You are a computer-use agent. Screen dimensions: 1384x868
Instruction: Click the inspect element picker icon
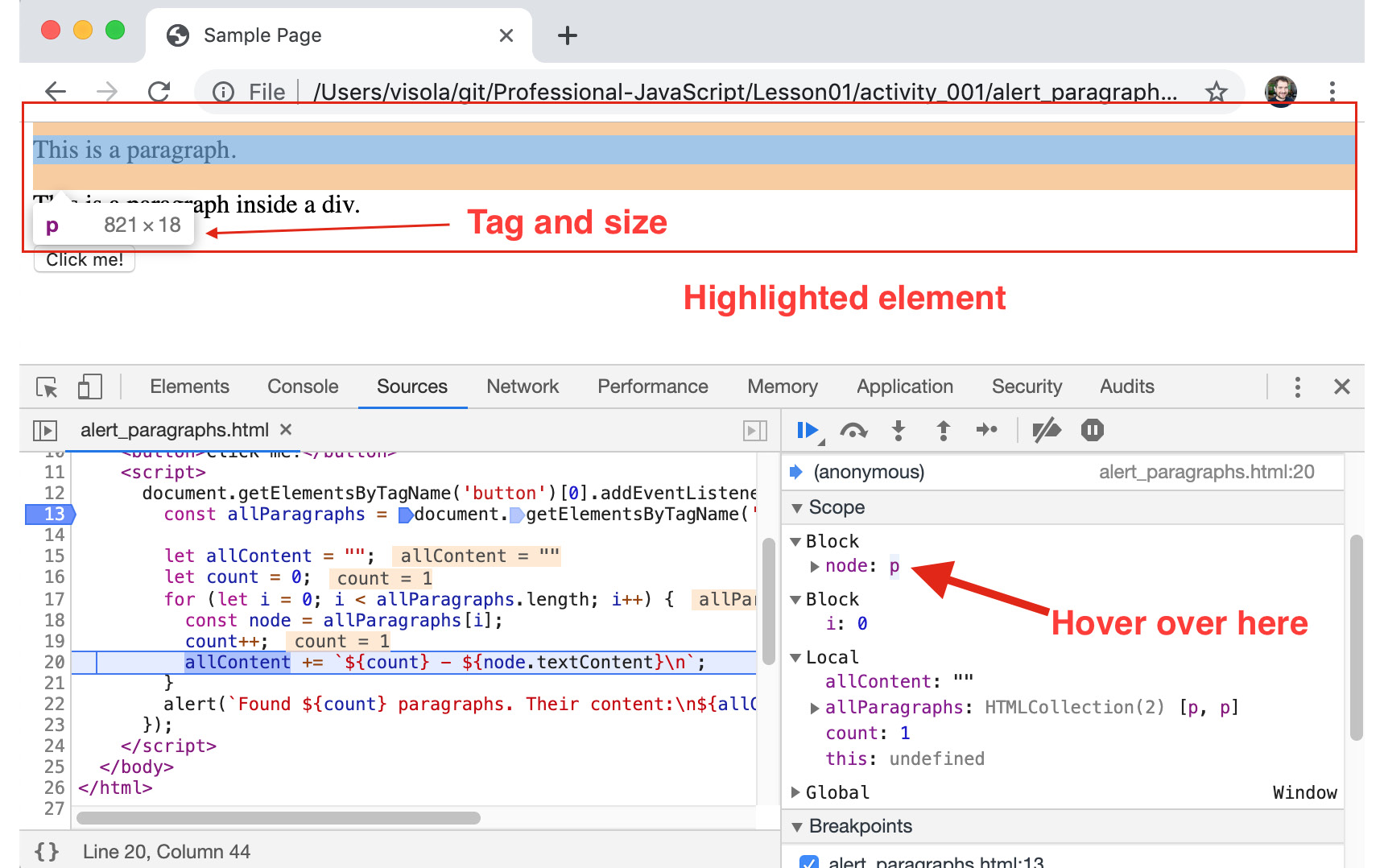tap(48, 387)
